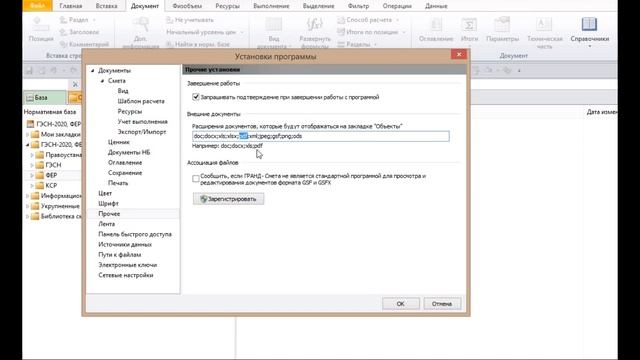This screenshot has width=640, height=360.
Task: Select Ценник settings item
Action: pyautogui.click(x=118, y=142)
